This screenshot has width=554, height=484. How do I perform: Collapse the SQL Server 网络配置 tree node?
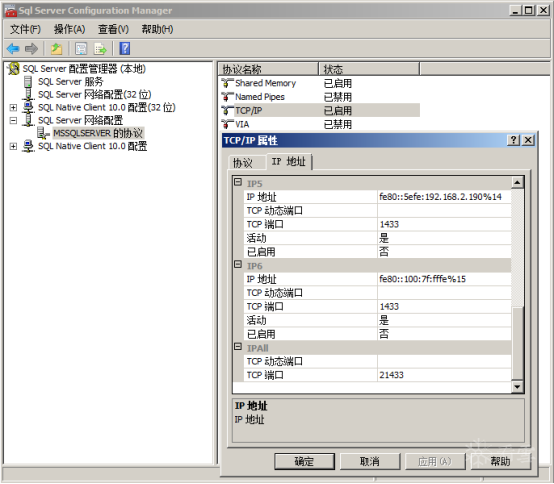pyautogui.click(x=13, y=120)
